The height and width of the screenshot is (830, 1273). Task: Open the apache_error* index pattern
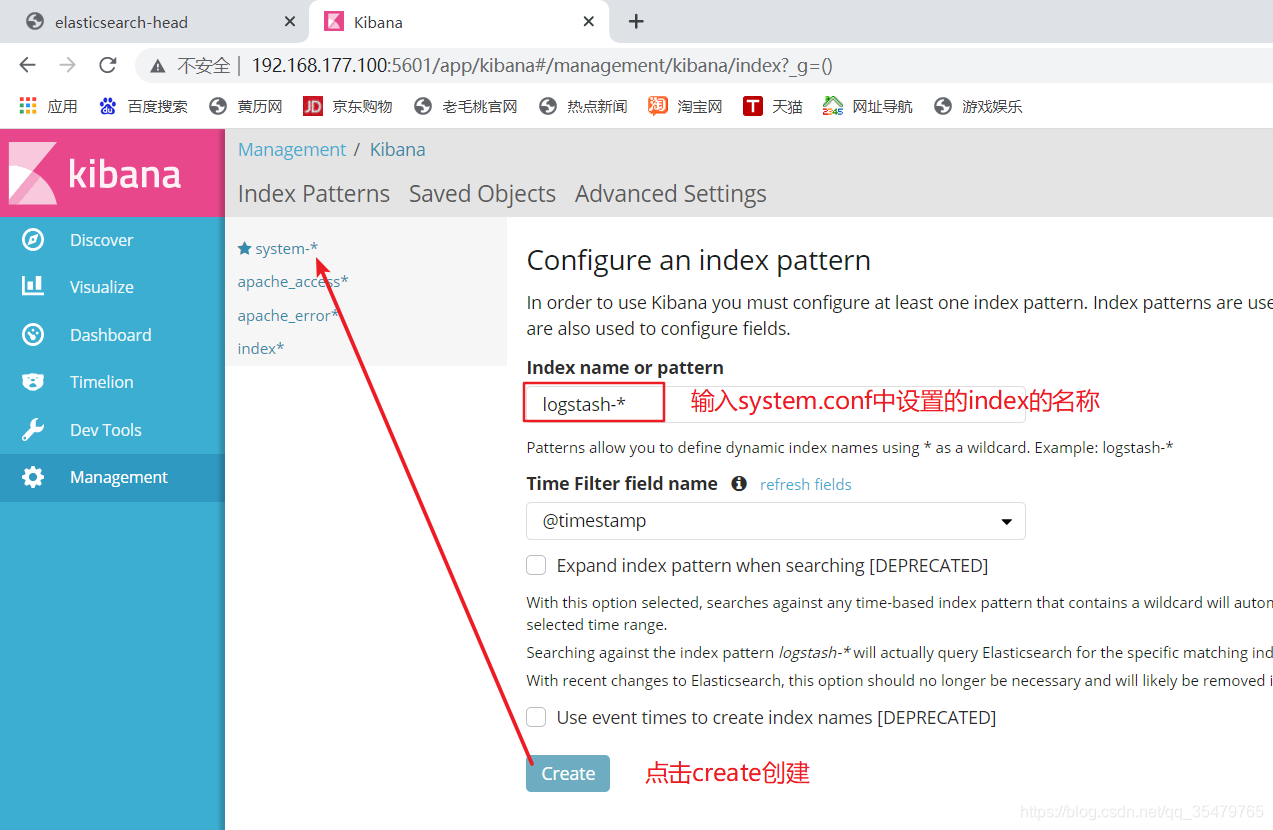(288, 315)
